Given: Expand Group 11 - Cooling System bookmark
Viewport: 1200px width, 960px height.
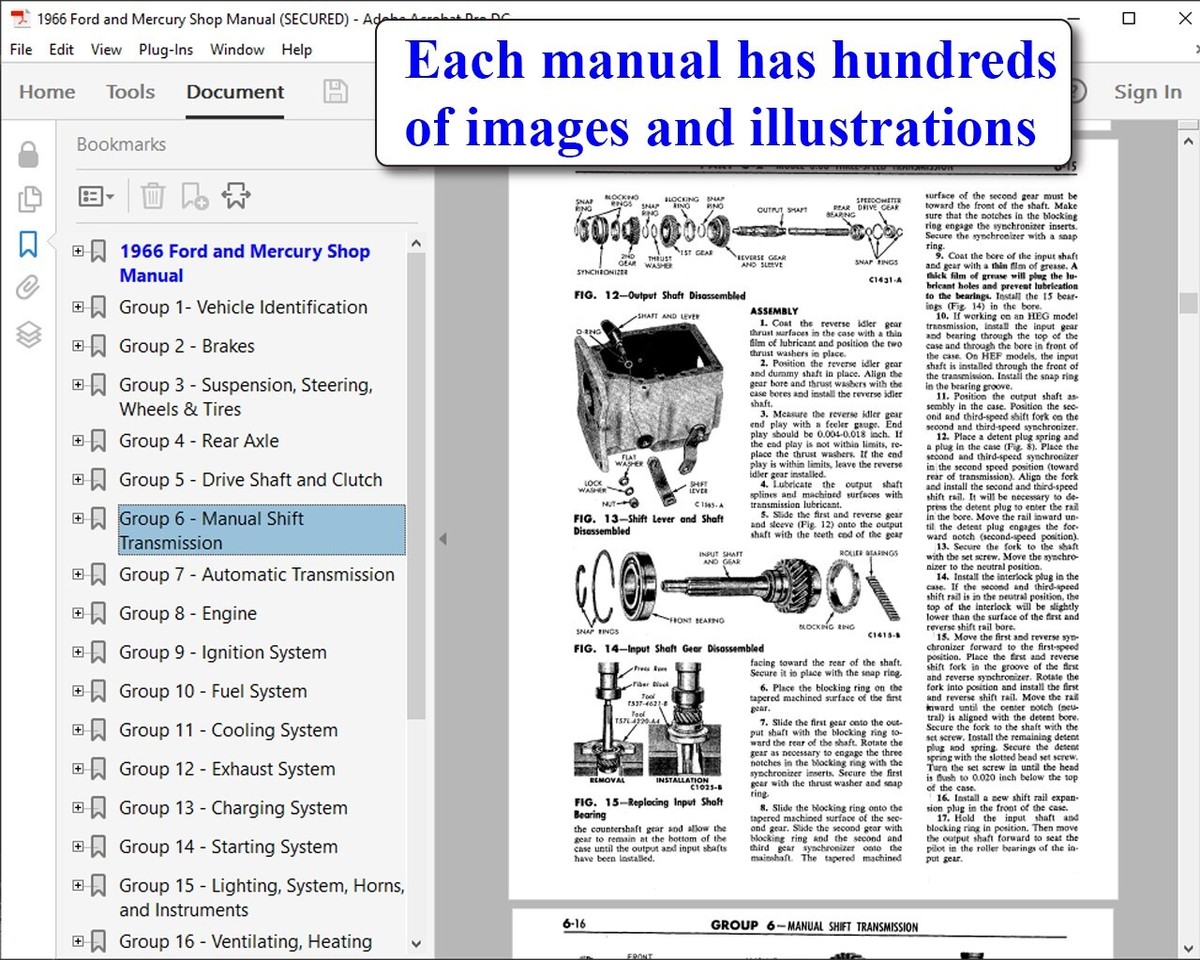Looking at the screenshot, I should tap(78, 729).
